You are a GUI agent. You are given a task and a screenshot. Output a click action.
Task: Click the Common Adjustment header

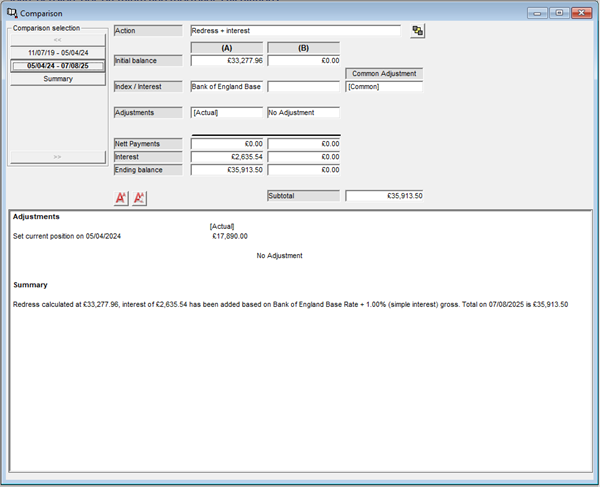[384, 73]
